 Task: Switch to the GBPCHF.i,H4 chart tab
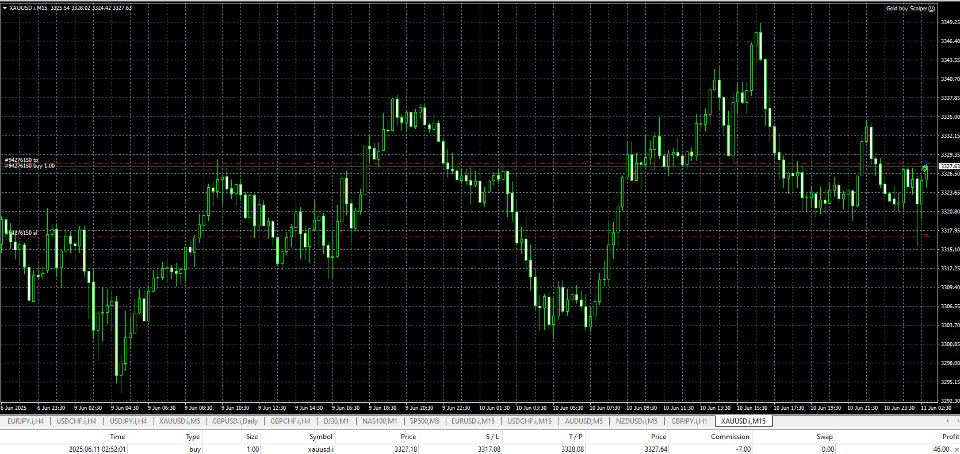coord(291,422)
